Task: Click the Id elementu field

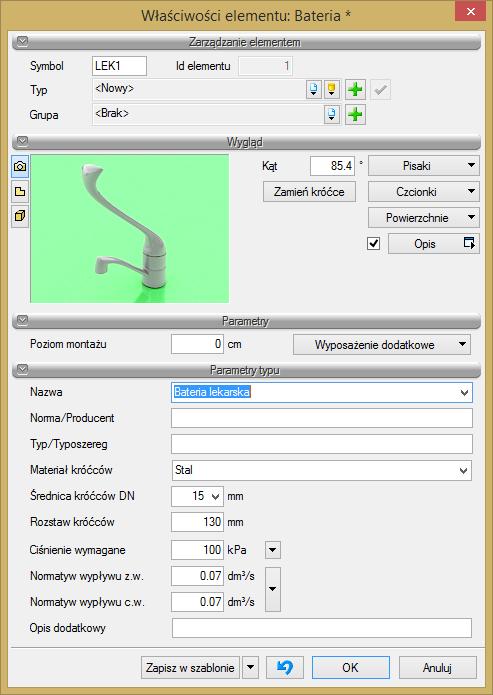Action: click(265, 66)
